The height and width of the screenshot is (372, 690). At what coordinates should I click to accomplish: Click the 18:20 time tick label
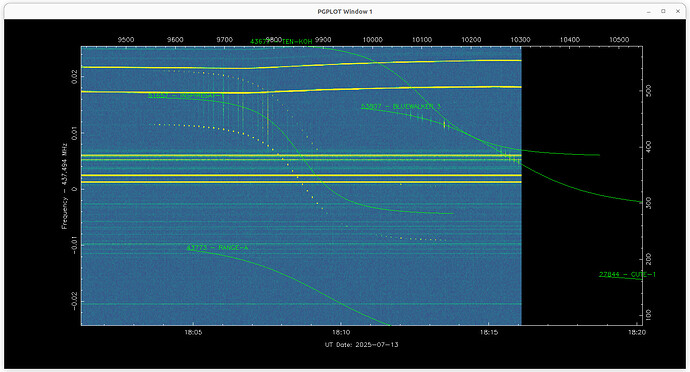tap(637, 333)
